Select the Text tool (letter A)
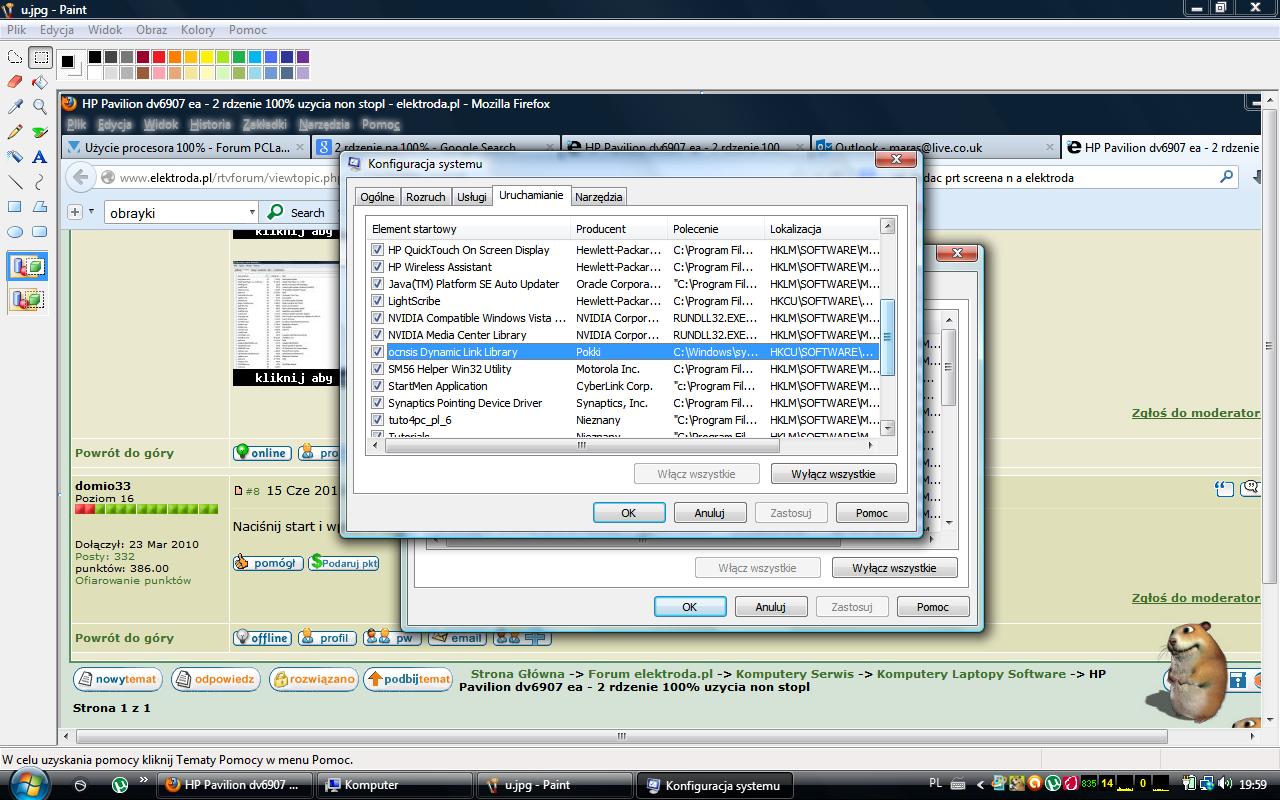 tap(40, 157)
